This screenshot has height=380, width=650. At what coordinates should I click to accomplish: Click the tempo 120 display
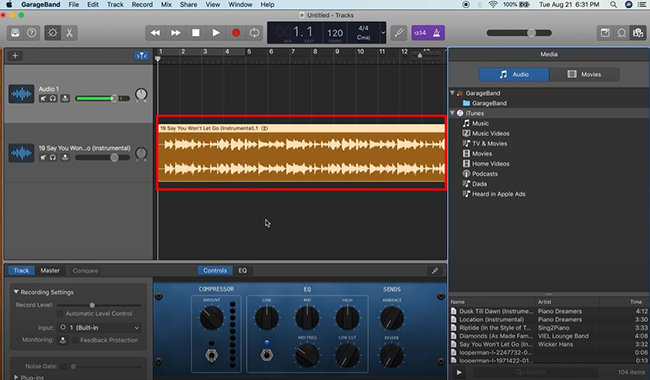click(335, 33)
